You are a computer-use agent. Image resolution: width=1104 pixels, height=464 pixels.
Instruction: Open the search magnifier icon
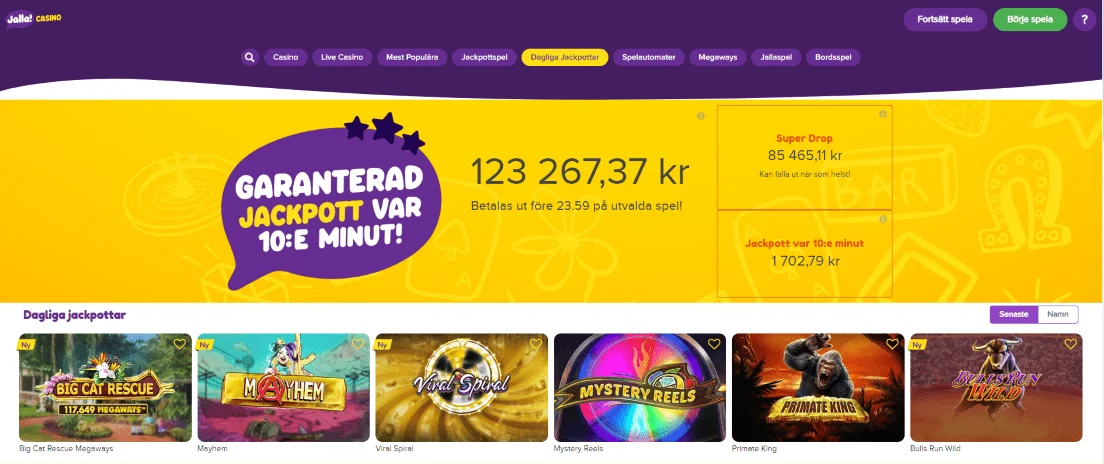pos(250,58)
